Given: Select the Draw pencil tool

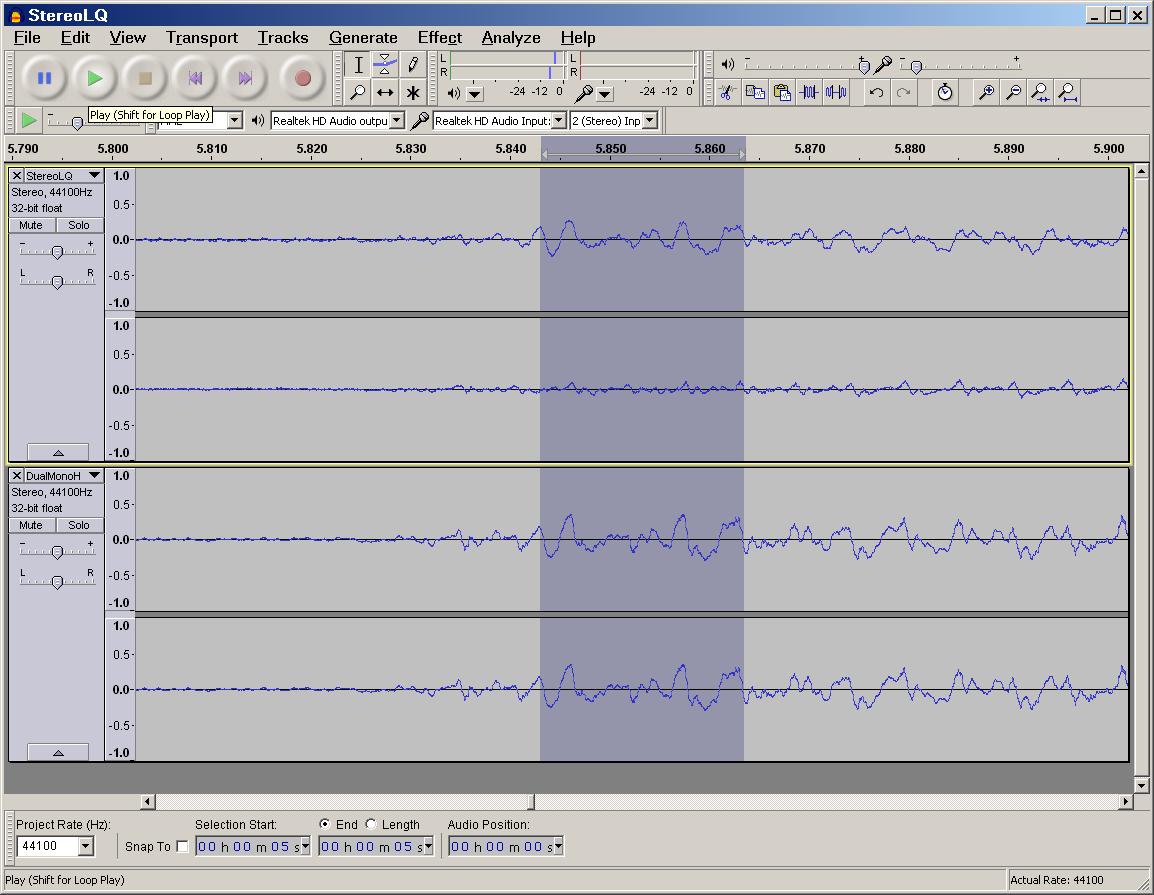Looking at the screenshot, I should pos(412,65).
